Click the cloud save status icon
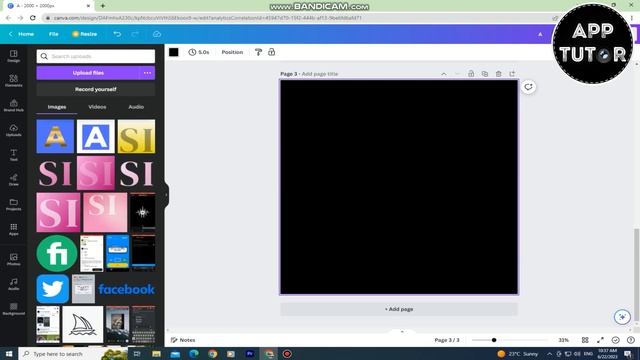This screenshot has height=360, width=640. click(x=157, y=34)
